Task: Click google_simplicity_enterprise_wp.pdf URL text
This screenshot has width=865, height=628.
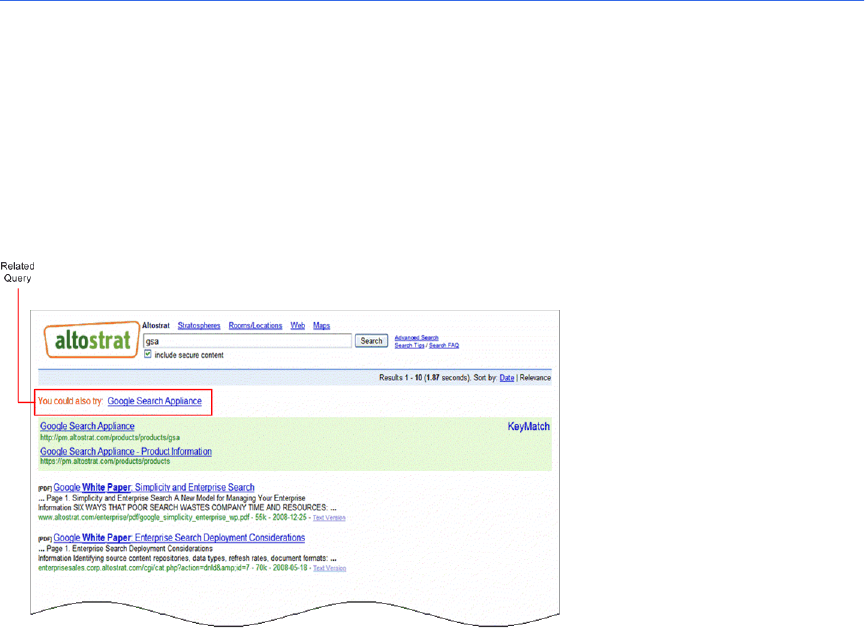Action: click(143, 518)
